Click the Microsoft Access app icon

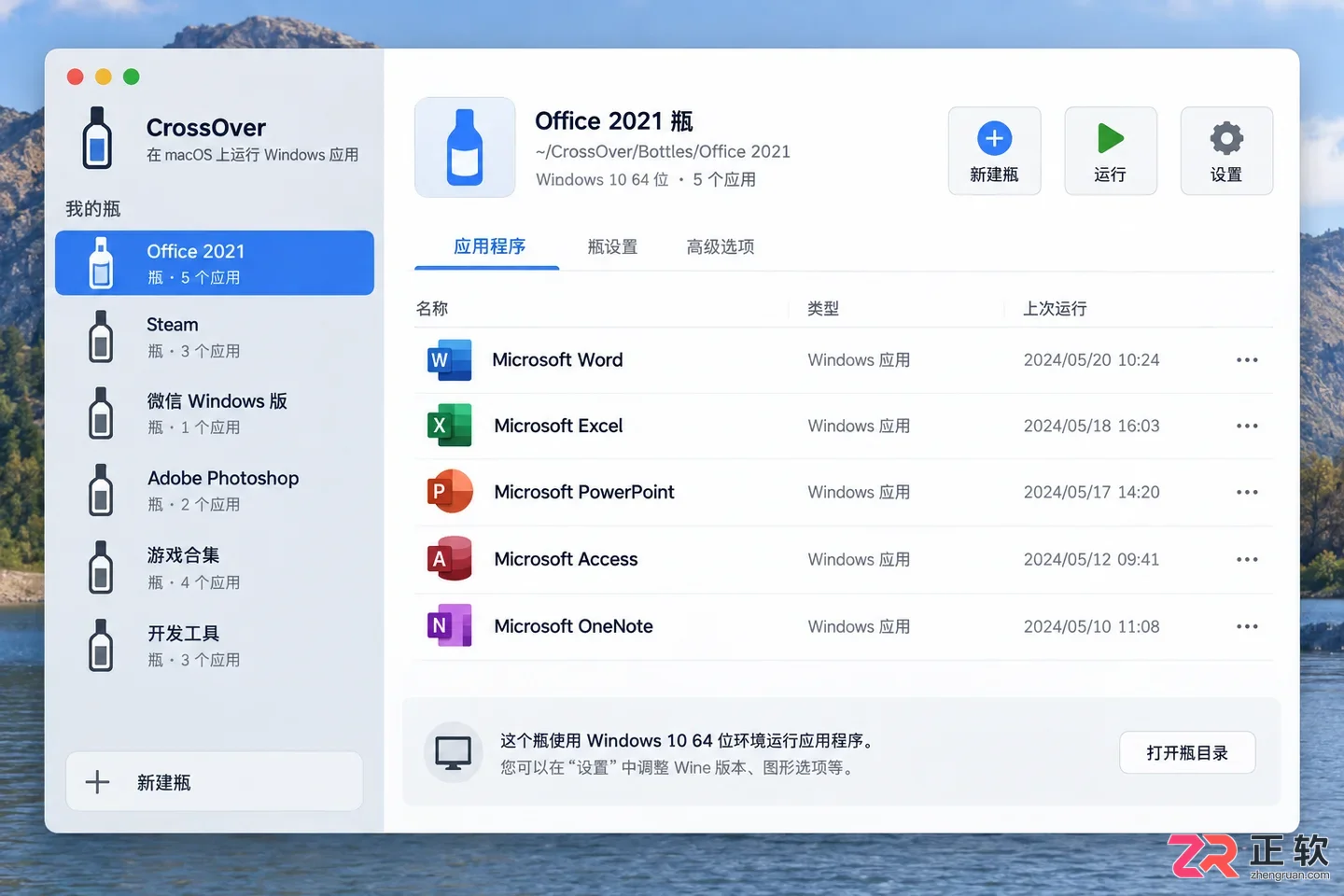coord(449,559)
